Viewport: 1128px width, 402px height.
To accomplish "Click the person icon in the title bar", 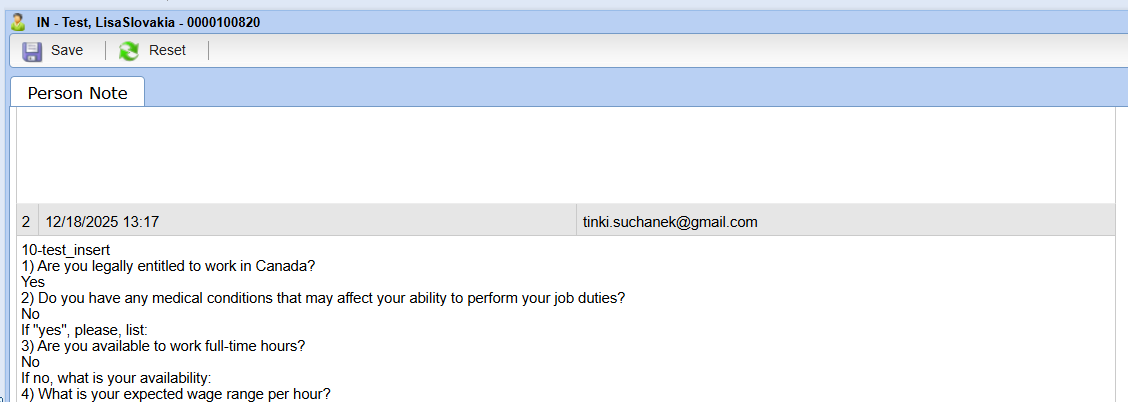I will point(18,22).
